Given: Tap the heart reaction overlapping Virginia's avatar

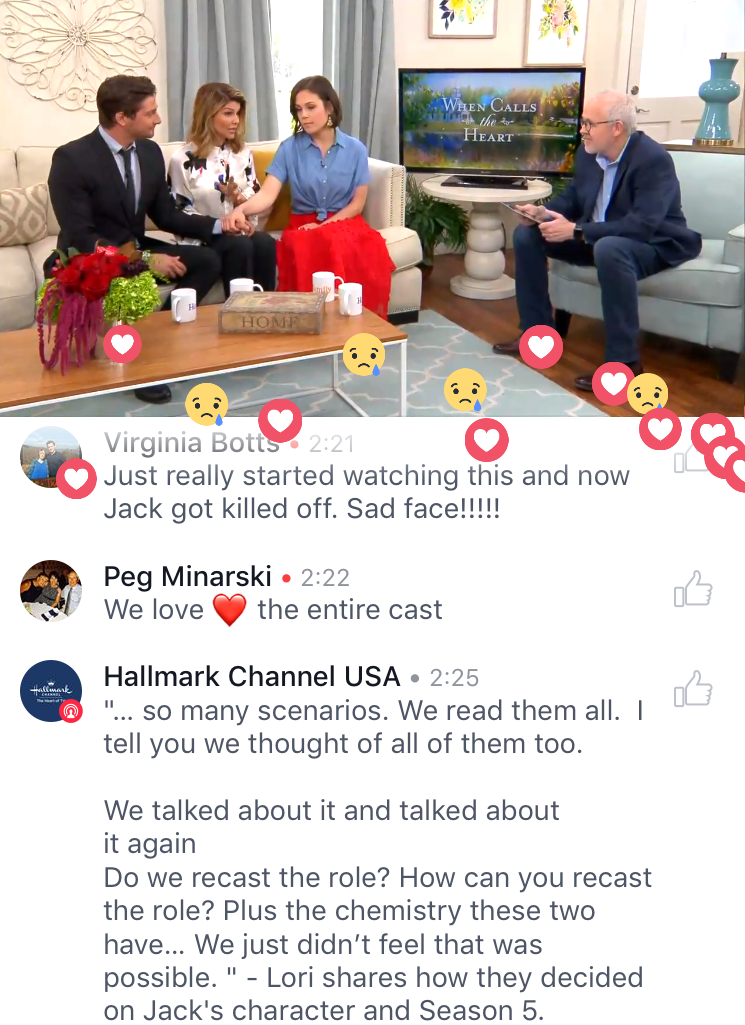Looking at the screenshot, I should tap(76, 479).
